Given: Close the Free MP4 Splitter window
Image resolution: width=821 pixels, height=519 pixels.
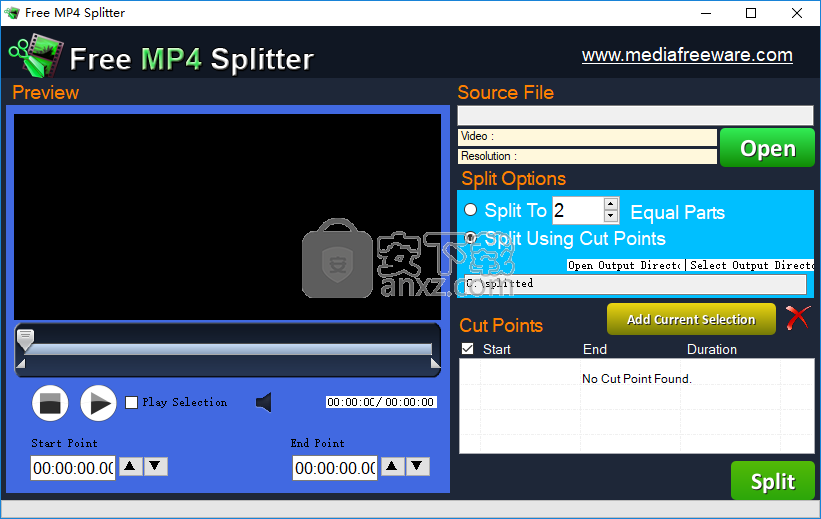Looking at the screenshot, I should (x=796, y=13).
